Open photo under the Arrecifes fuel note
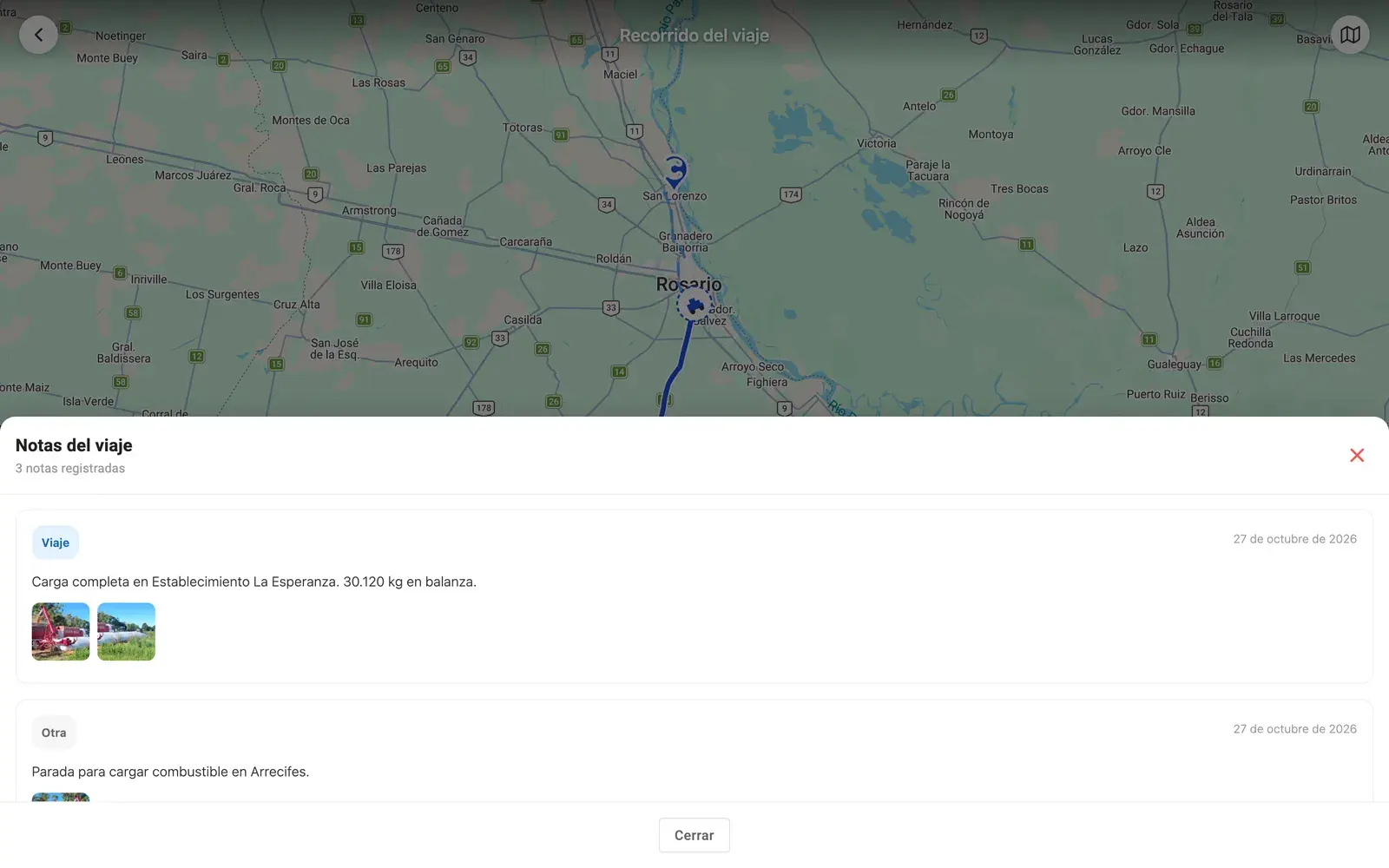This screenshot has width=1389, height=868. pos(61,797)
